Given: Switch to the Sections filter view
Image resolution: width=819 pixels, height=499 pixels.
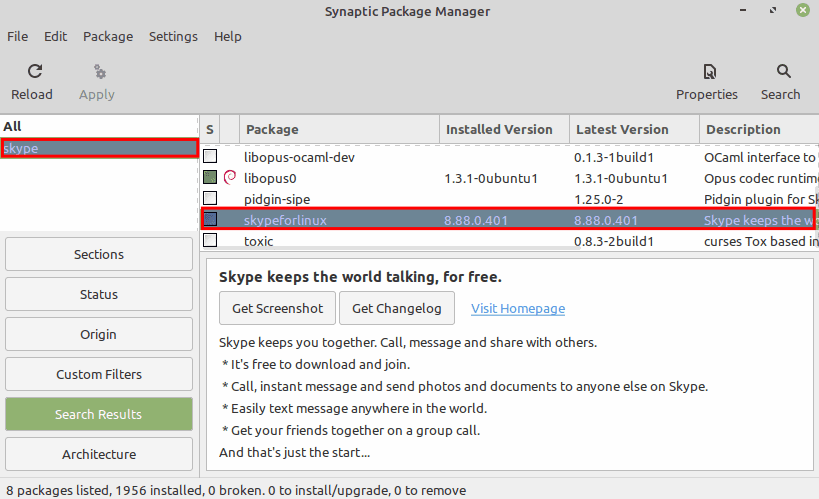Looking at the screenshot, I should pyautogui.click(x=99, y=254).
